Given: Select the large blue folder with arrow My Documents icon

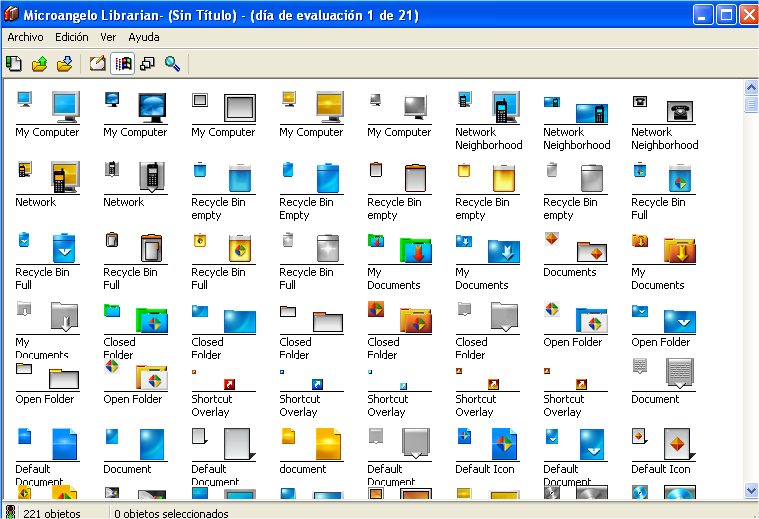Looking at the screenshot, I should click(x=504, y=251).
